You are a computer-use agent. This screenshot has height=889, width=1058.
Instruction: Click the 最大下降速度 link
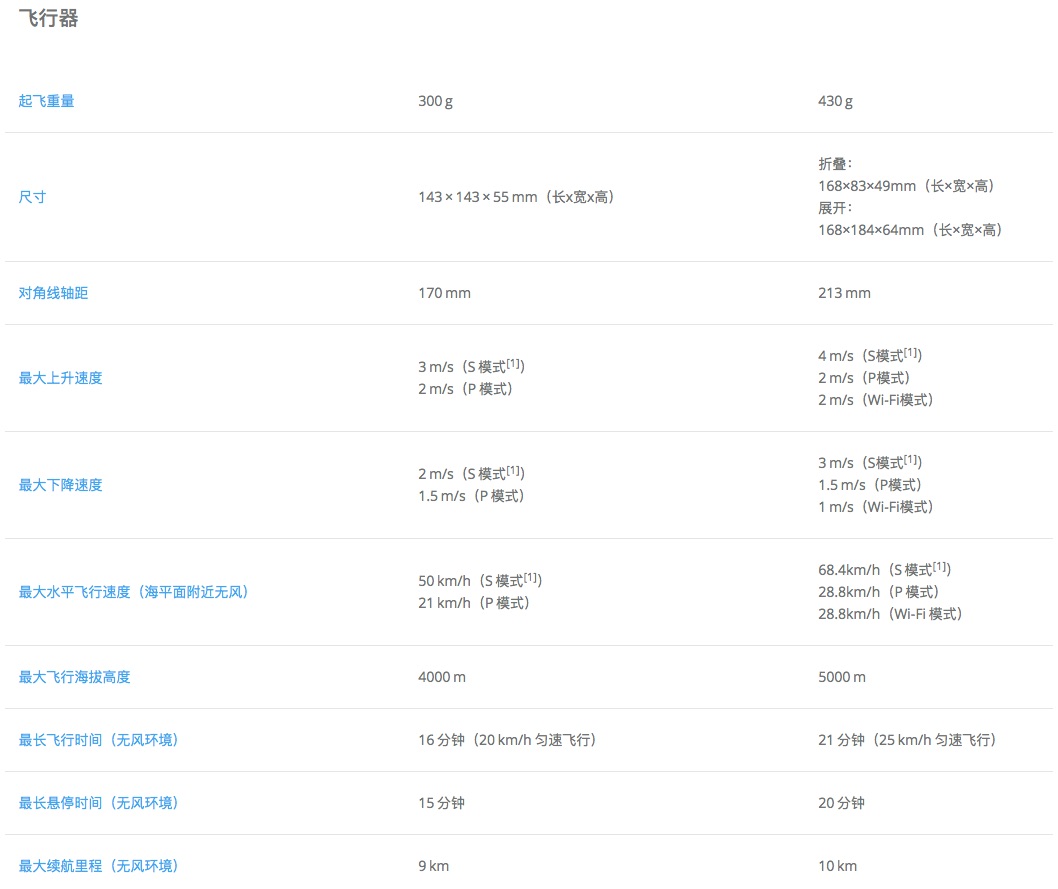[x=60, y=485]
